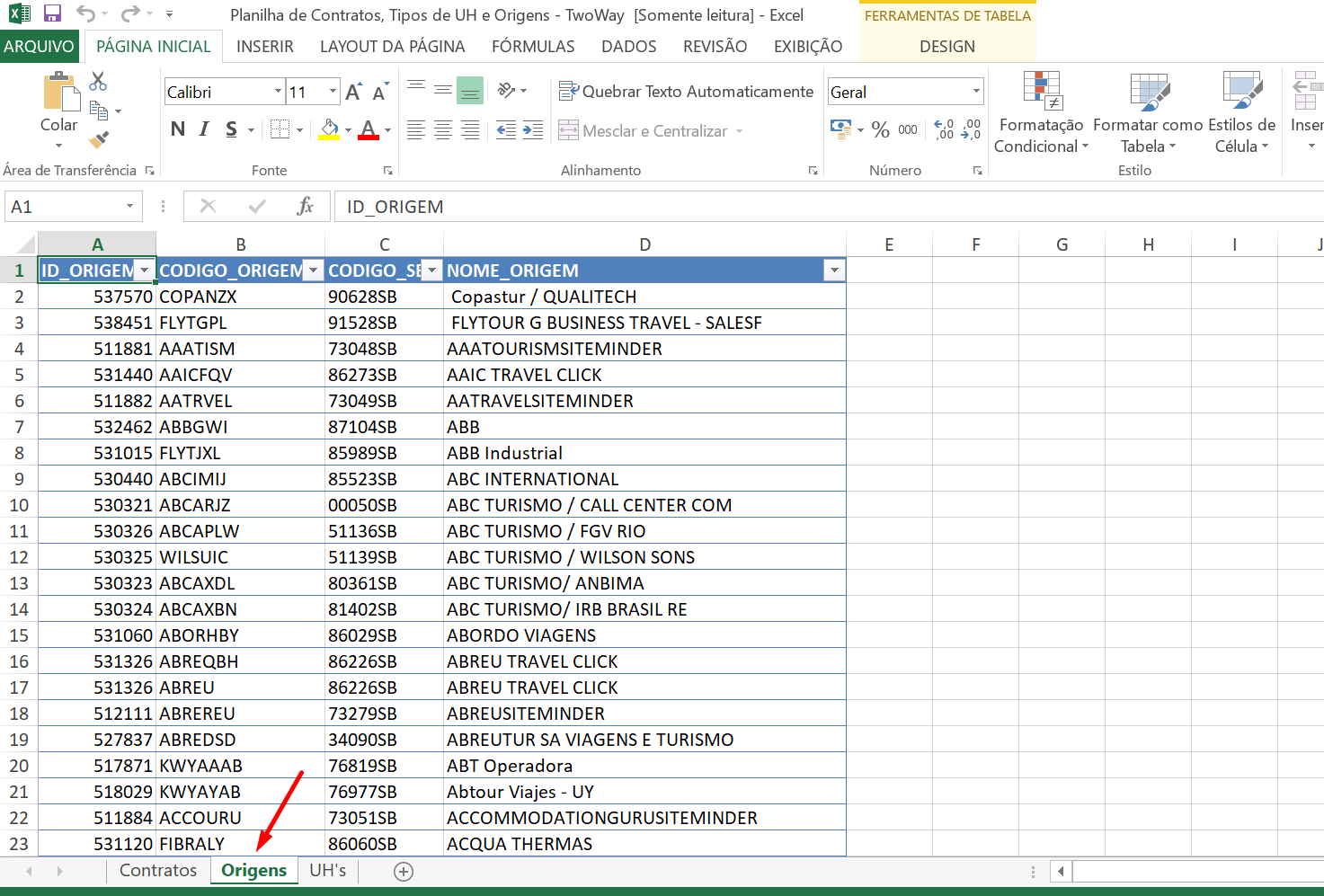Toggle italic formatting (I)
1324x896 pixels.
204,129
